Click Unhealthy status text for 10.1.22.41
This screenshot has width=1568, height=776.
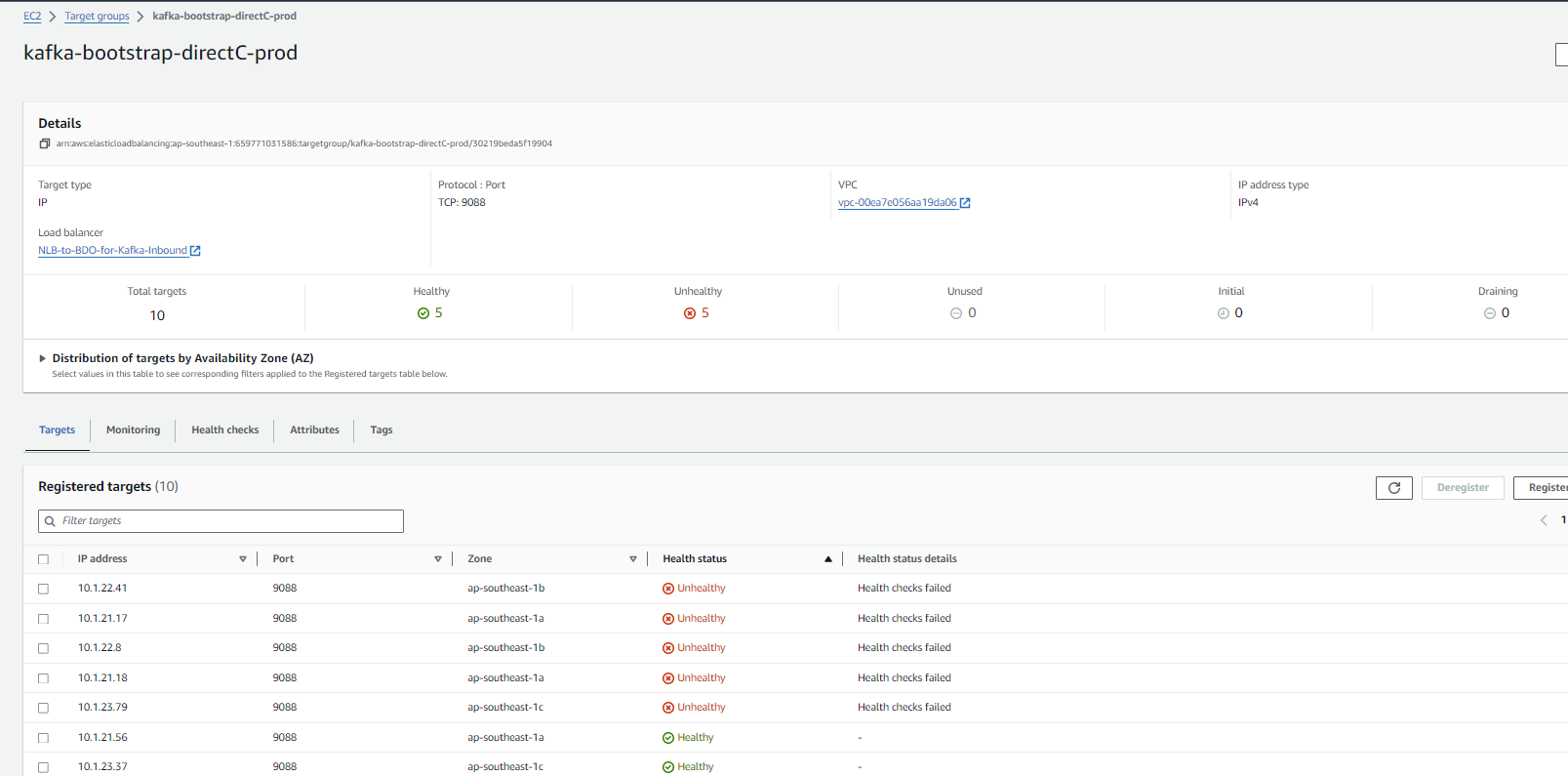(x=702, y=589)
